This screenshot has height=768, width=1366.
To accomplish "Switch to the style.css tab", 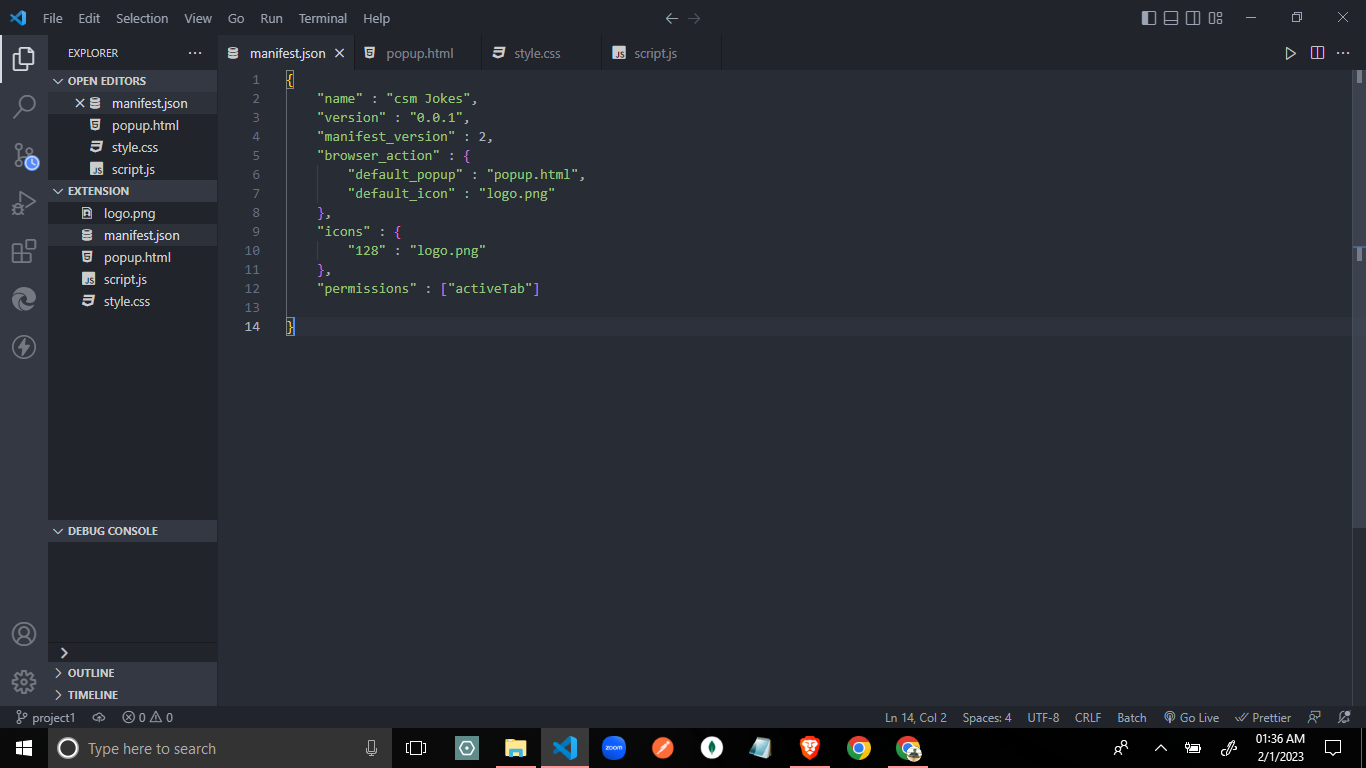I will (x=538, y=53).
